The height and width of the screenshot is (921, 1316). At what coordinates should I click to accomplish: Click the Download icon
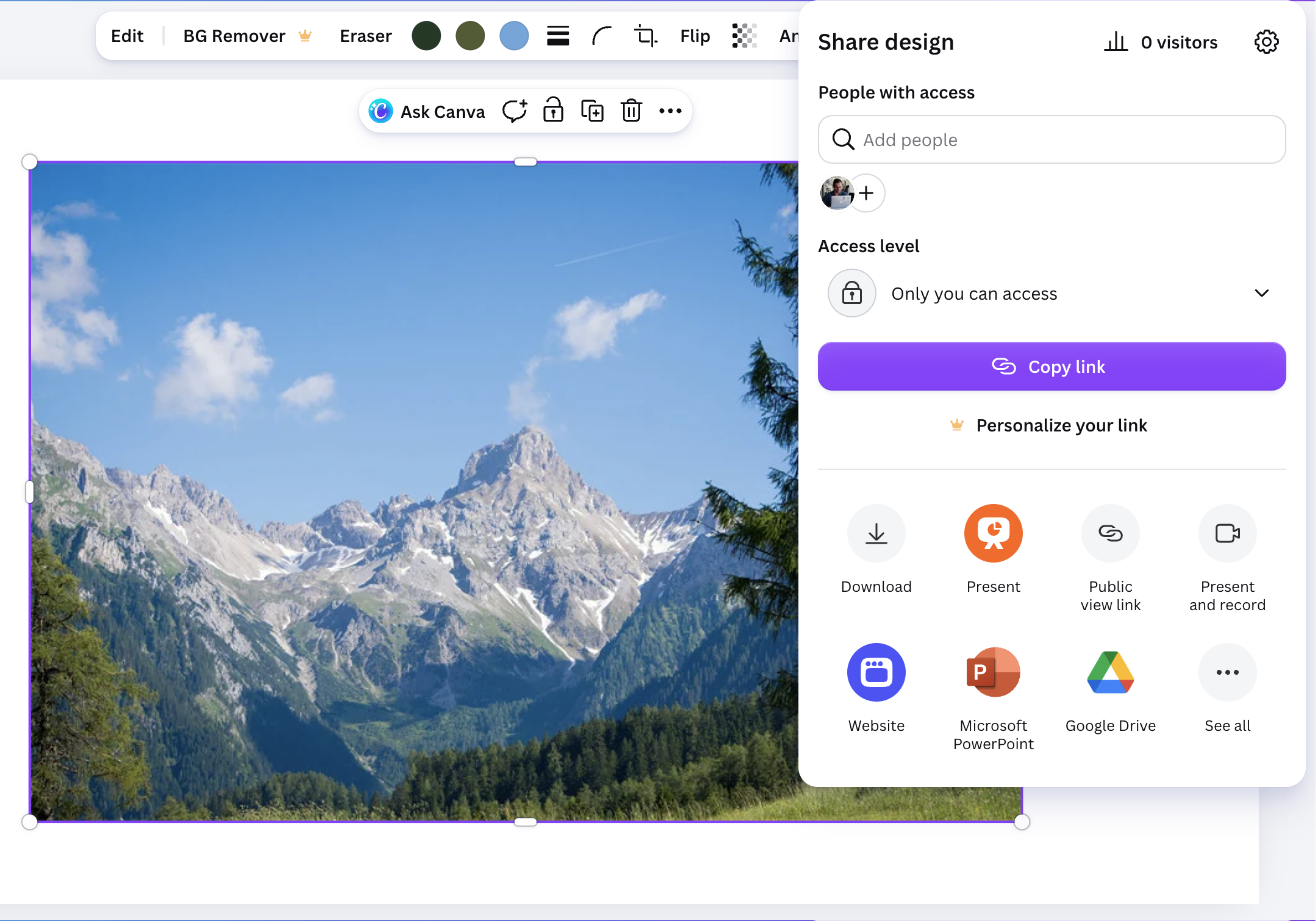click(x=876, y=533)
